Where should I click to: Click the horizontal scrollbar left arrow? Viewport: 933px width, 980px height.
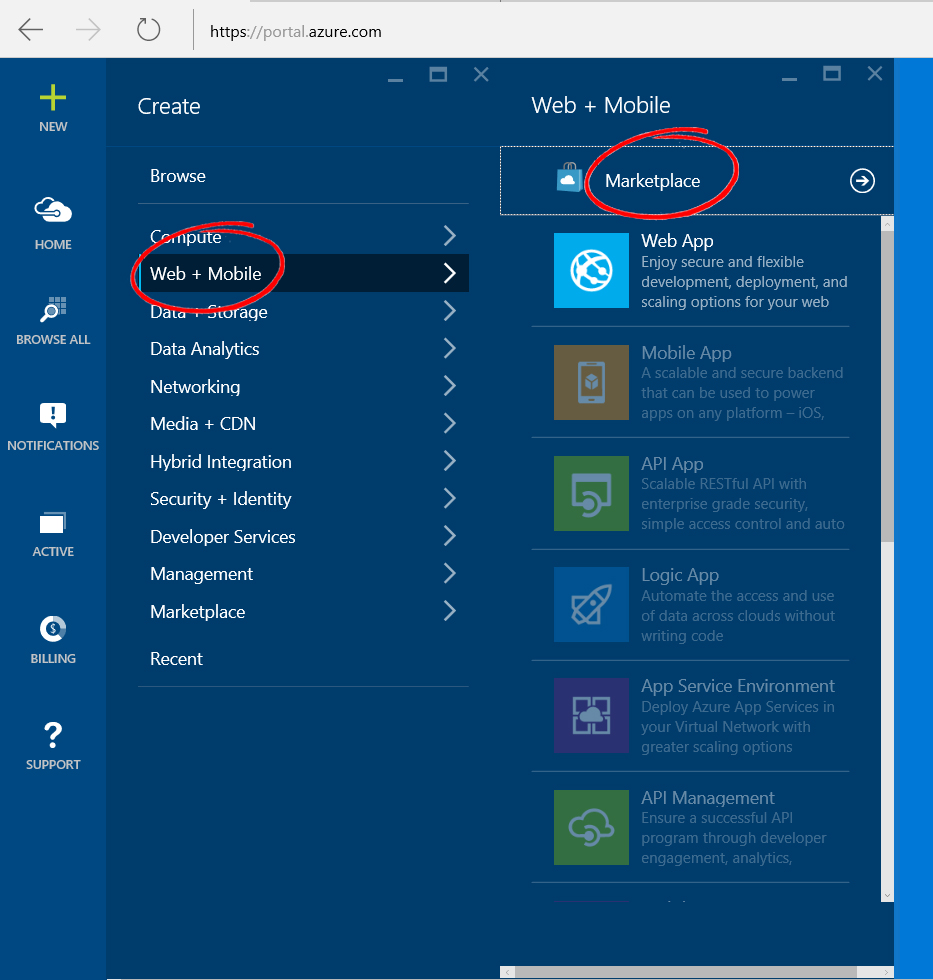pos(507,972)
